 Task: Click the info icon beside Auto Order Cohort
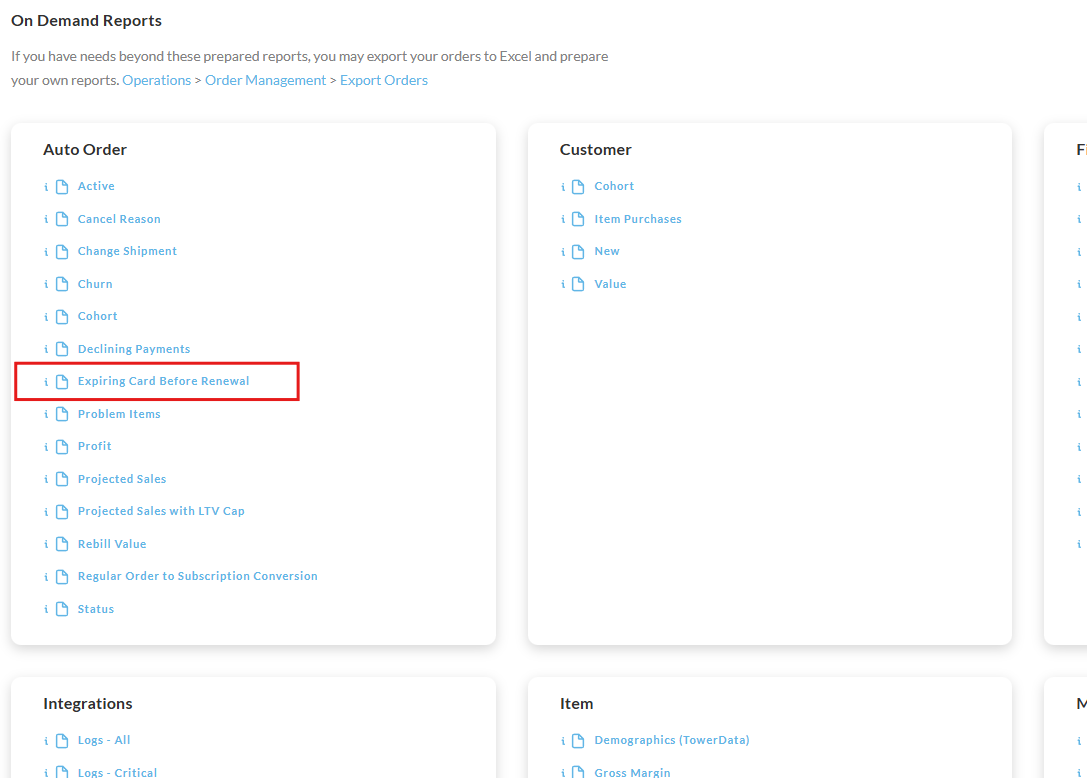pyautogui.click(x=46, y=317)
